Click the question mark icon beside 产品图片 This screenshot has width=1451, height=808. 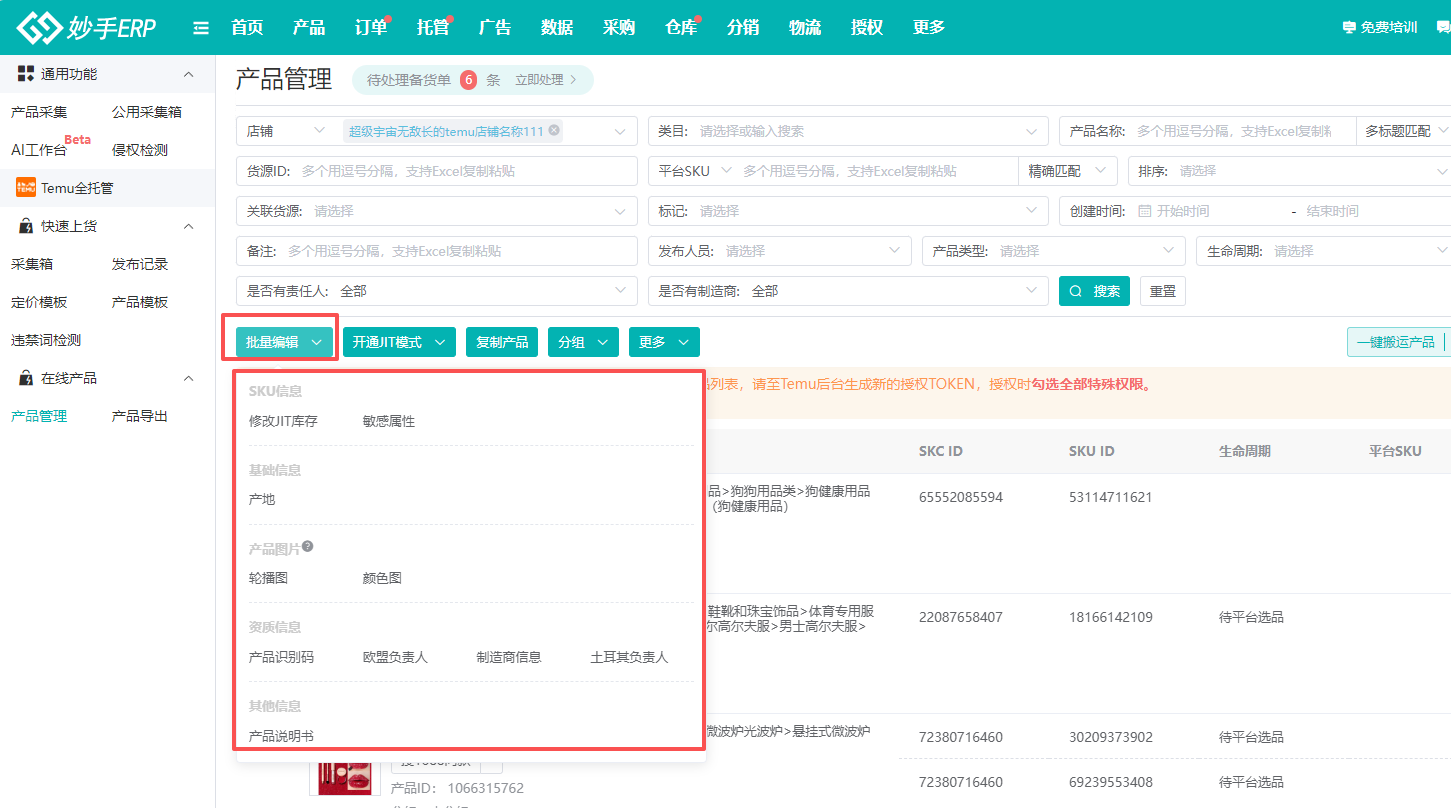point(306,544)
